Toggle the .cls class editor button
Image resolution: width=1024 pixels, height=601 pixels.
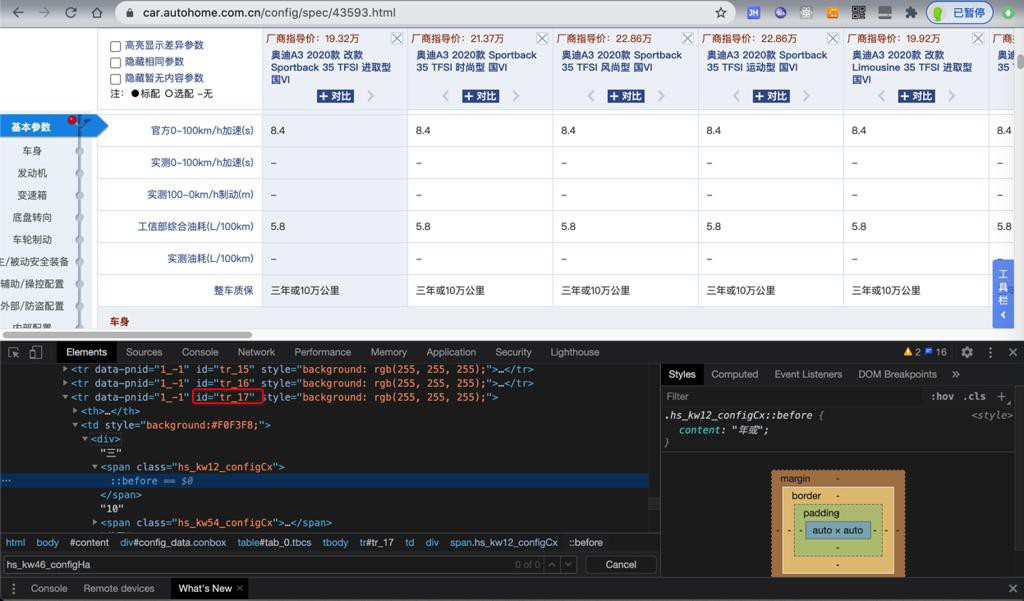[974, 396]
